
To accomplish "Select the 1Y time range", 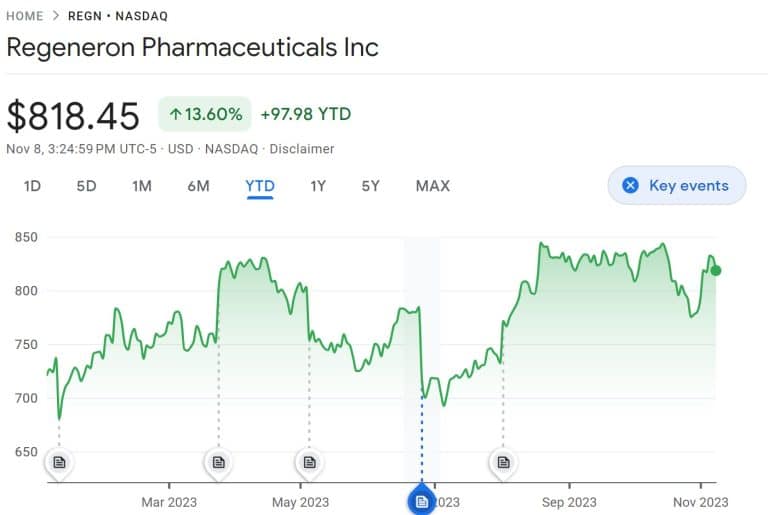I will 318,186.
